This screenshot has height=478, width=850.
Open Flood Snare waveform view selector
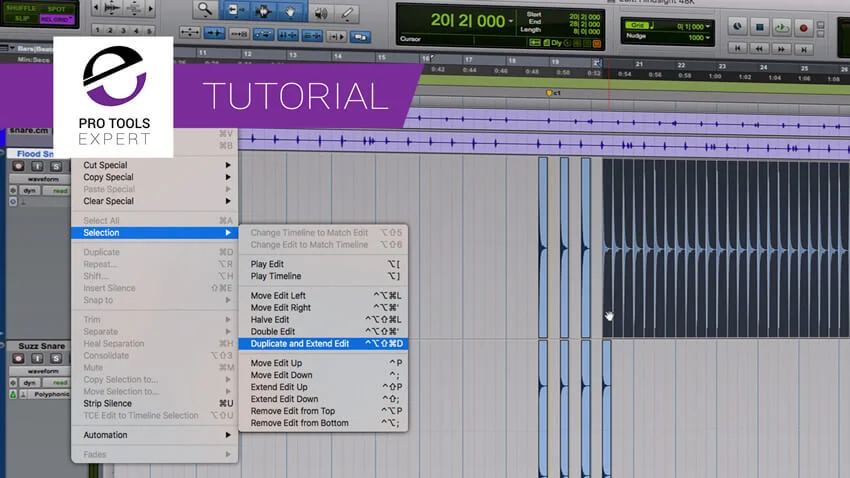coord(42,179)
